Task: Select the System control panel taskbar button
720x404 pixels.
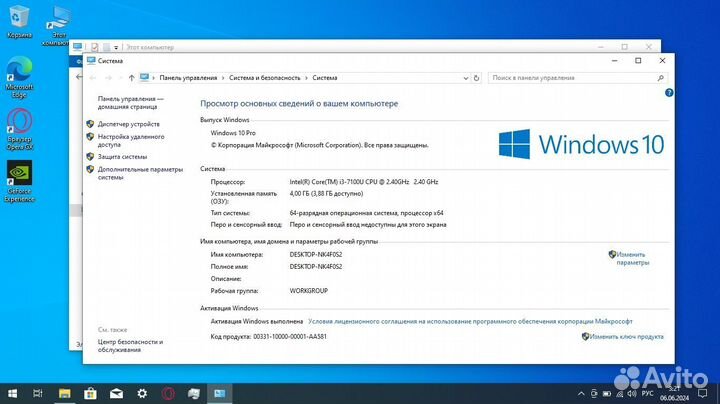Action: (219, 393)
